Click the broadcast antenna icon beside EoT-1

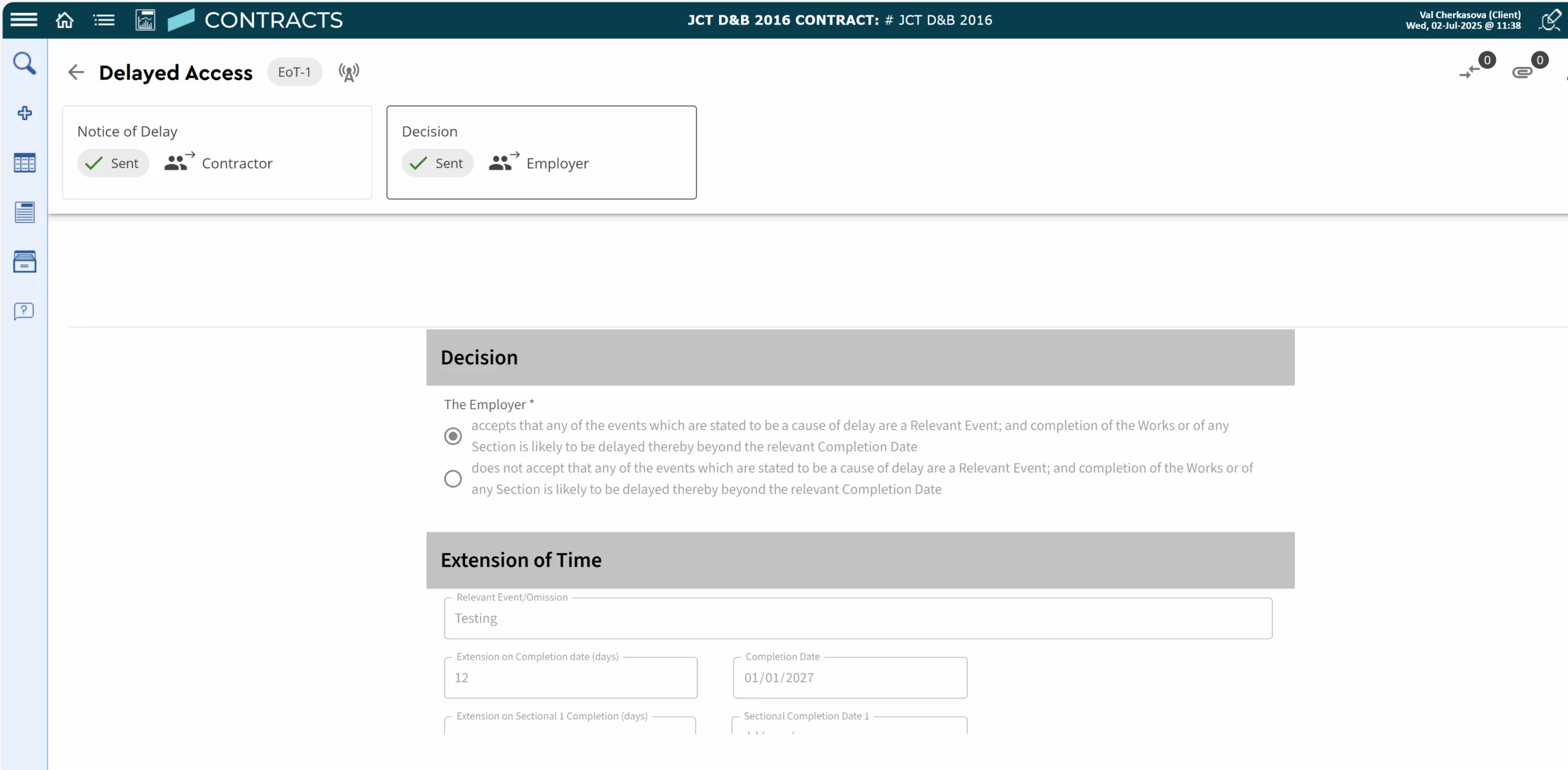[349, 72]
